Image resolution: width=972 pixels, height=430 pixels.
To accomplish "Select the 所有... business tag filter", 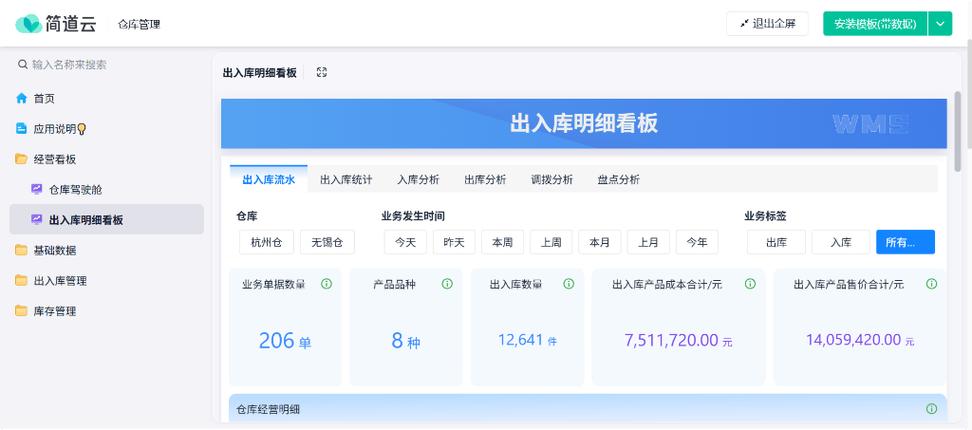I will click(905, 242).
